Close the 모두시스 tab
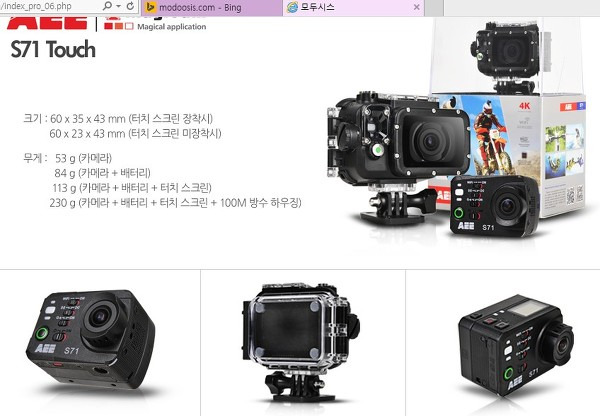This screenshot has width=600, height=416. pos(417,7)
